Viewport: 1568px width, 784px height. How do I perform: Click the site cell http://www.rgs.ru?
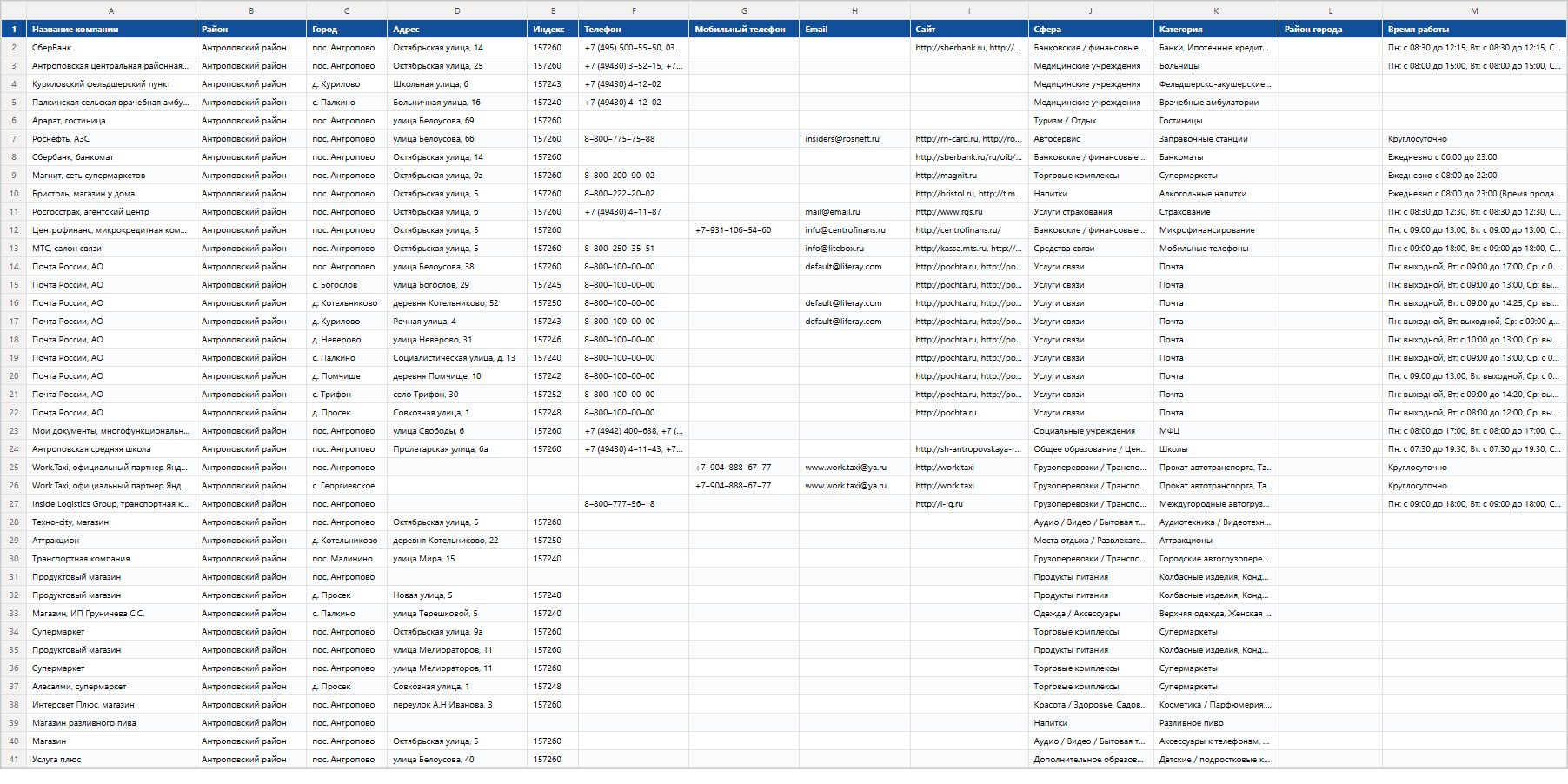coord(970,212)
